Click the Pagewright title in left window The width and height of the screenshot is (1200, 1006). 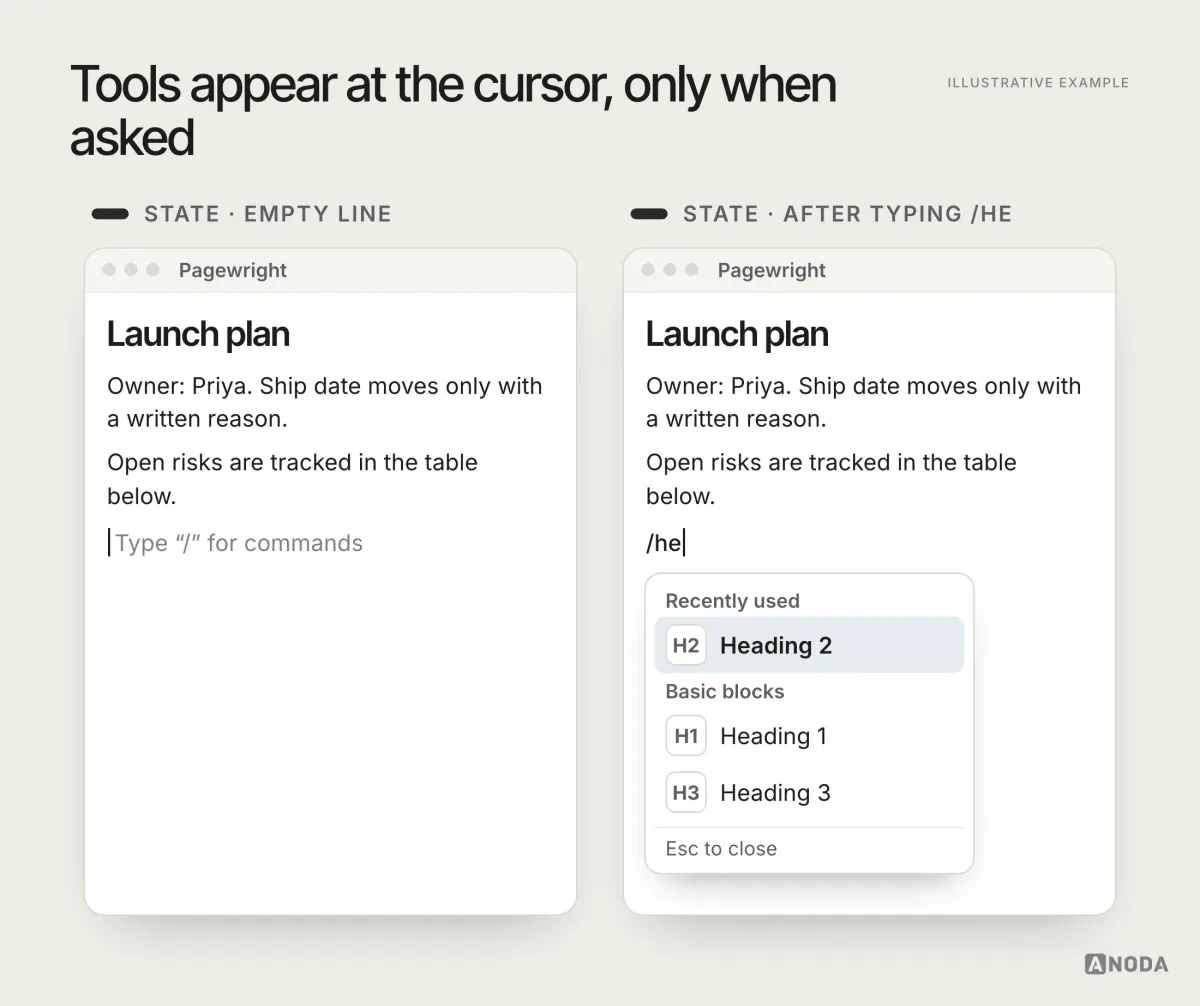coord(233,270)
